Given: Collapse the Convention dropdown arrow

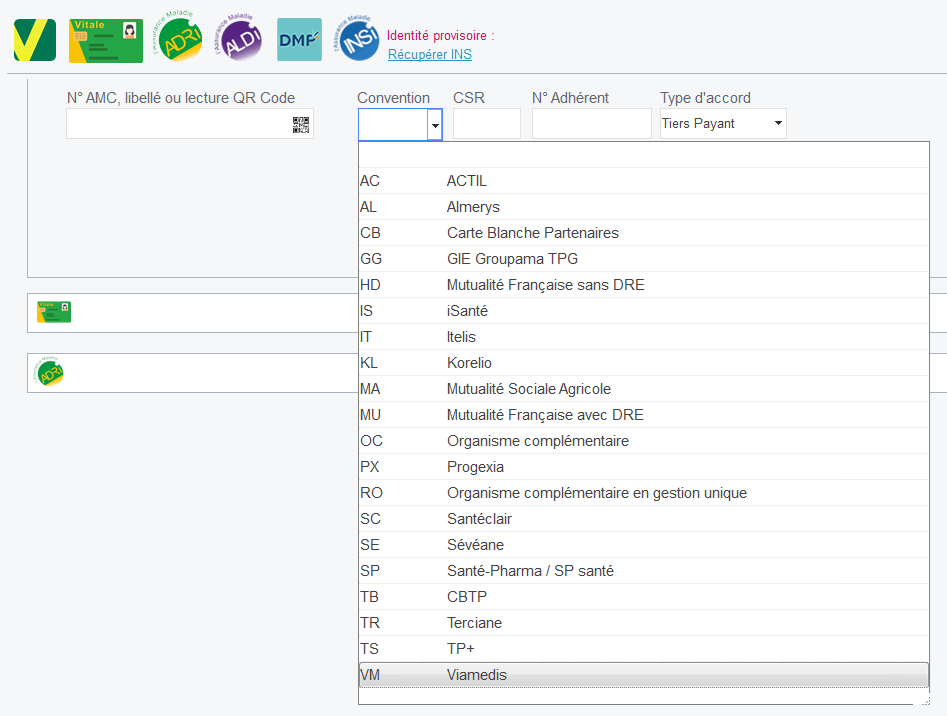Looking at the screenshot, I should point(434,125).
